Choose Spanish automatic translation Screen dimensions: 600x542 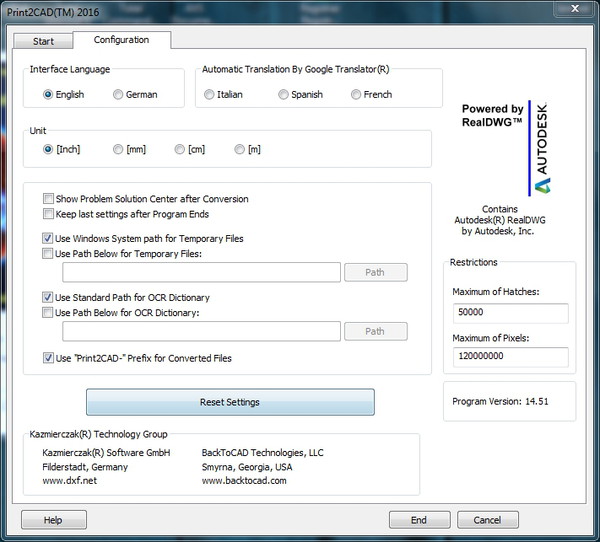tap(300, 95)
